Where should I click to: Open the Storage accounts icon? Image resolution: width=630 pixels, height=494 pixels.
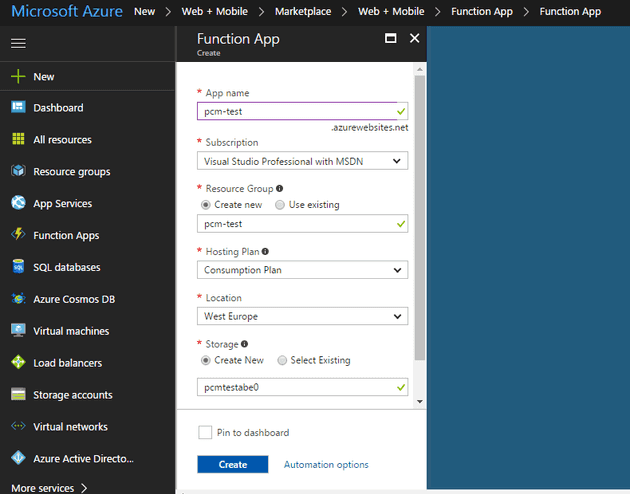[x=18, y=394]
